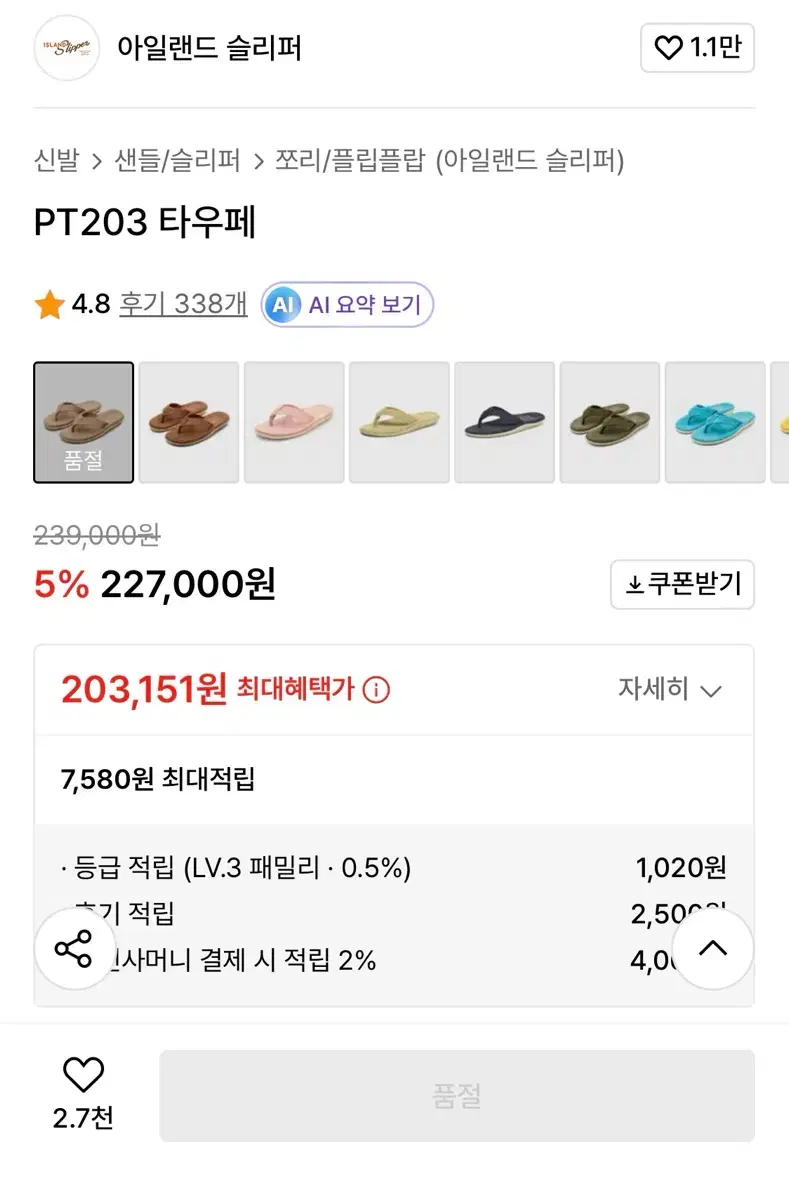The height and width of the screenshot is (1200, 789).
Task: Like the brand with the 1.1만 heart button
Action: click(x=697, y=48)
